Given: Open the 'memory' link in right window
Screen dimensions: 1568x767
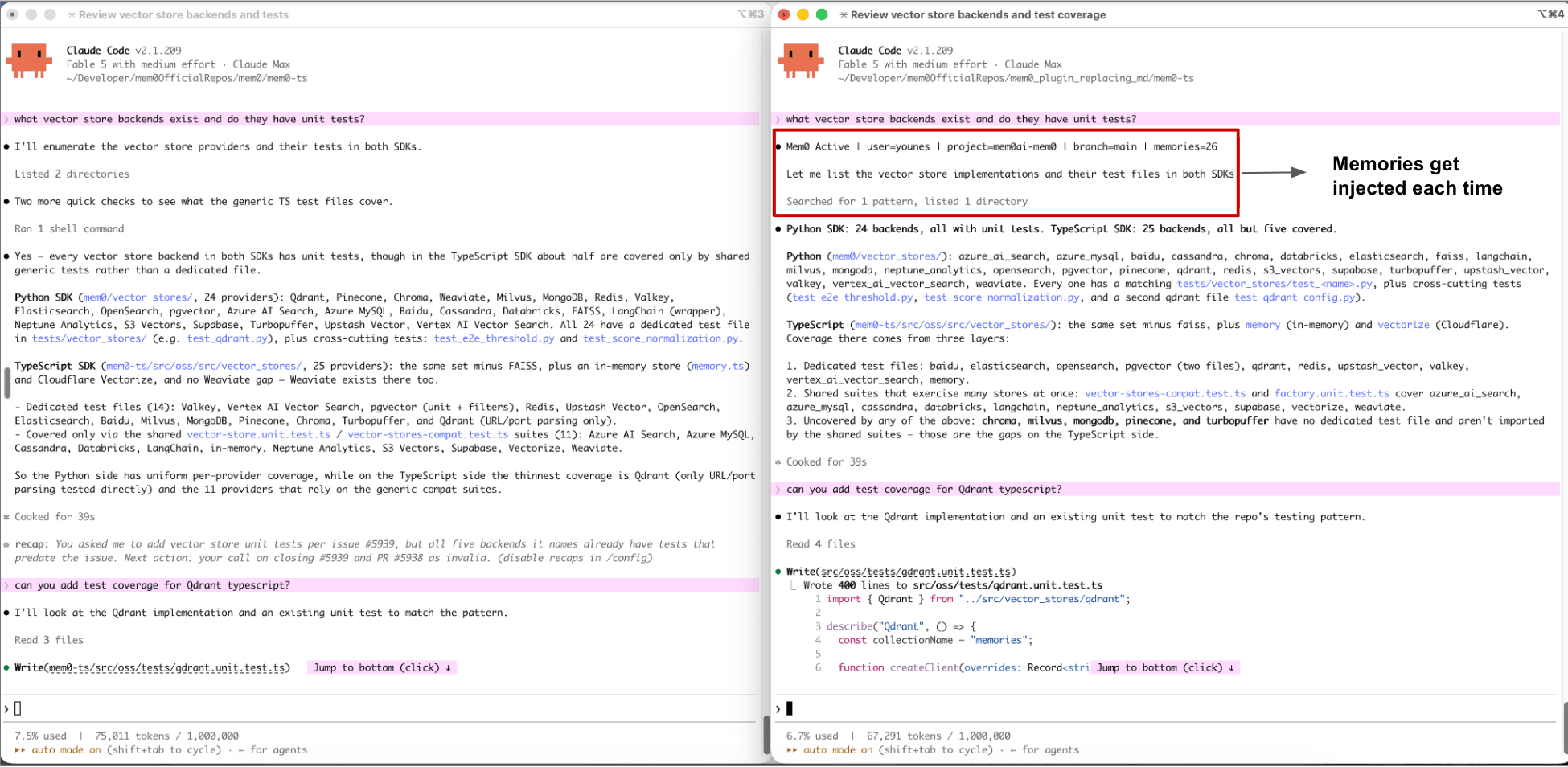Looking at the screenshot, I should (x=1262, y=325).
